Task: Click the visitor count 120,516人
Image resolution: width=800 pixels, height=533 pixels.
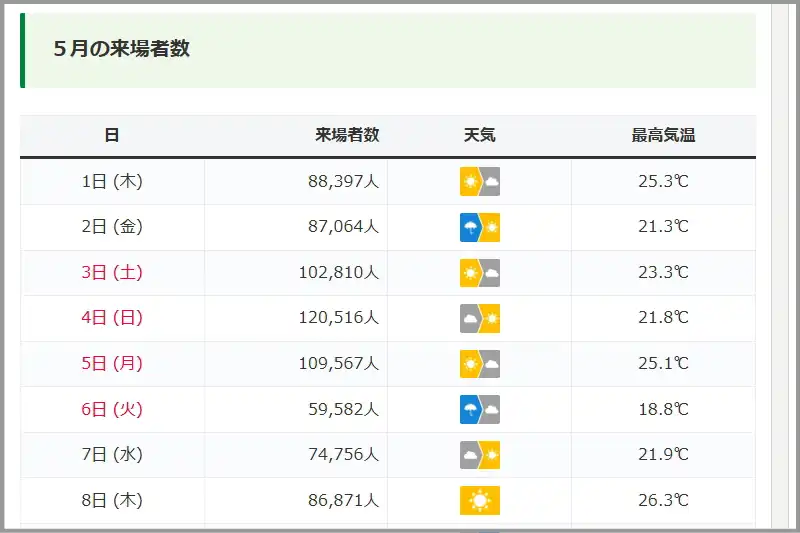Action: point(339,318)
